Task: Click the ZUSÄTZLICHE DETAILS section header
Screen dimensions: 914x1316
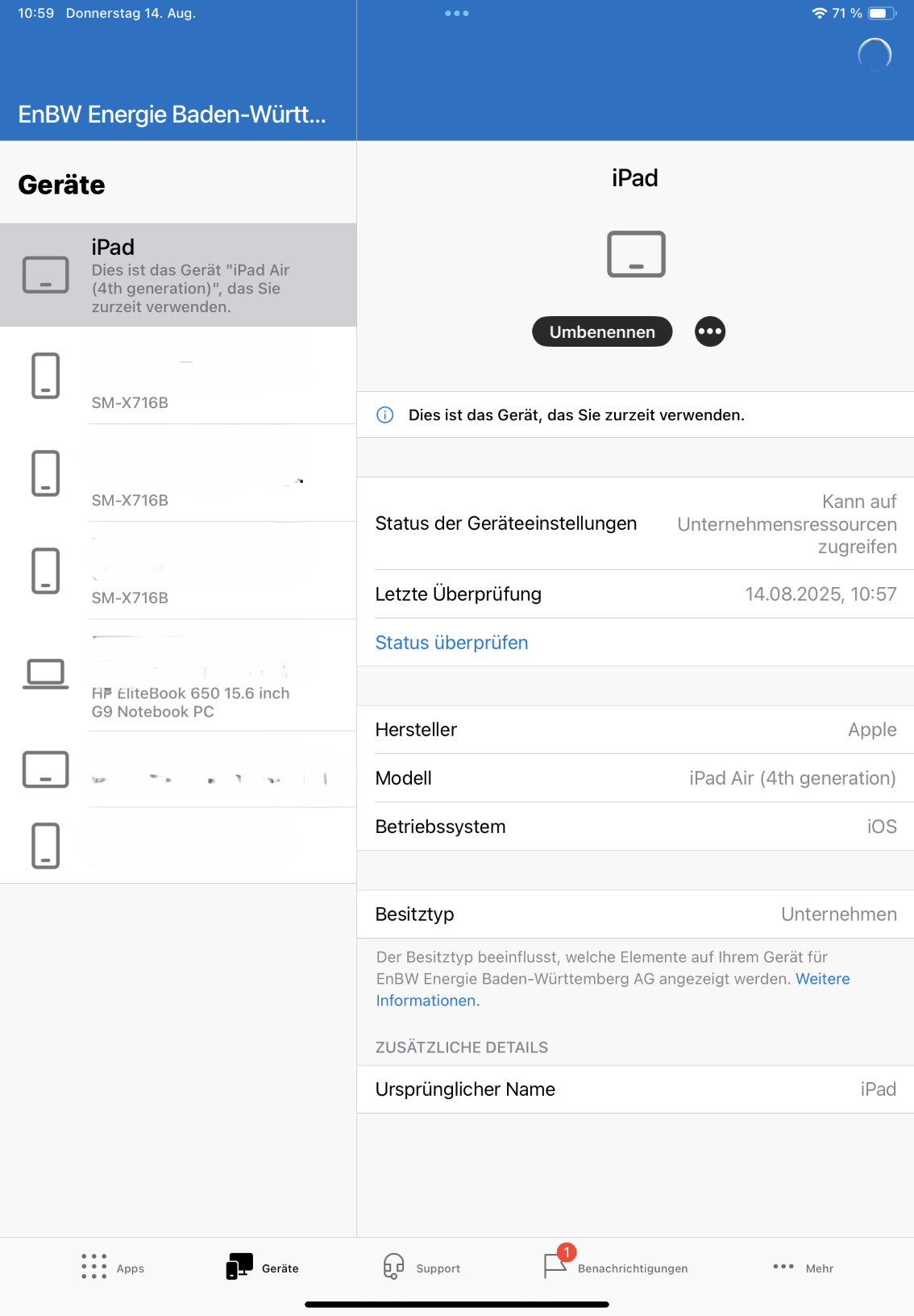Action: 462,1047
